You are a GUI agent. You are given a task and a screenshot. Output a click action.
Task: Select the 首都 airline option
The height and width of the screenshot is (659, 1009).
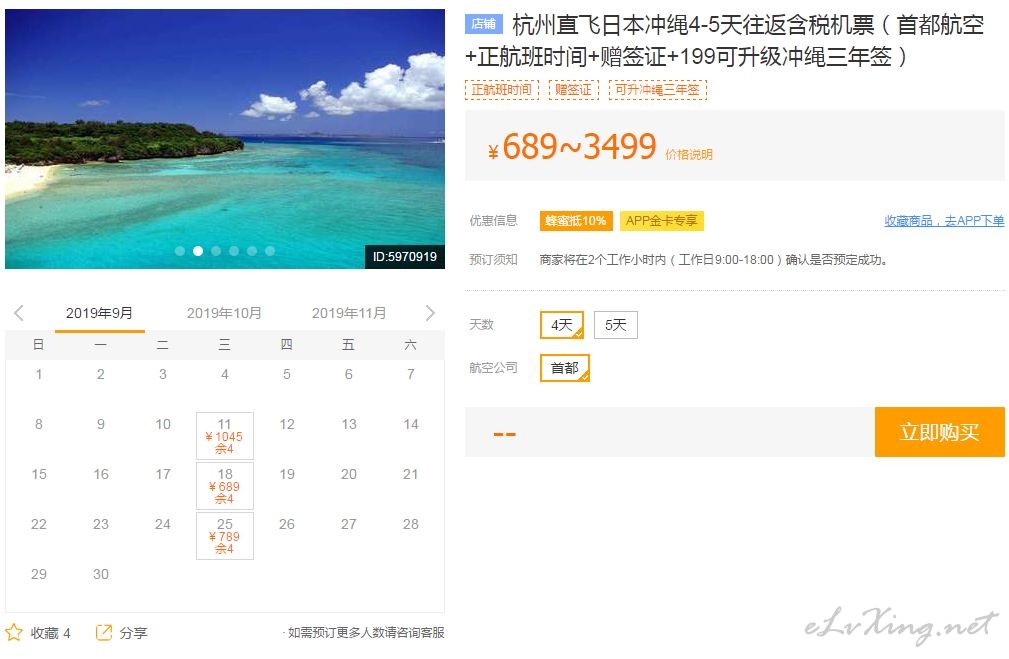[x=564, y=368]
